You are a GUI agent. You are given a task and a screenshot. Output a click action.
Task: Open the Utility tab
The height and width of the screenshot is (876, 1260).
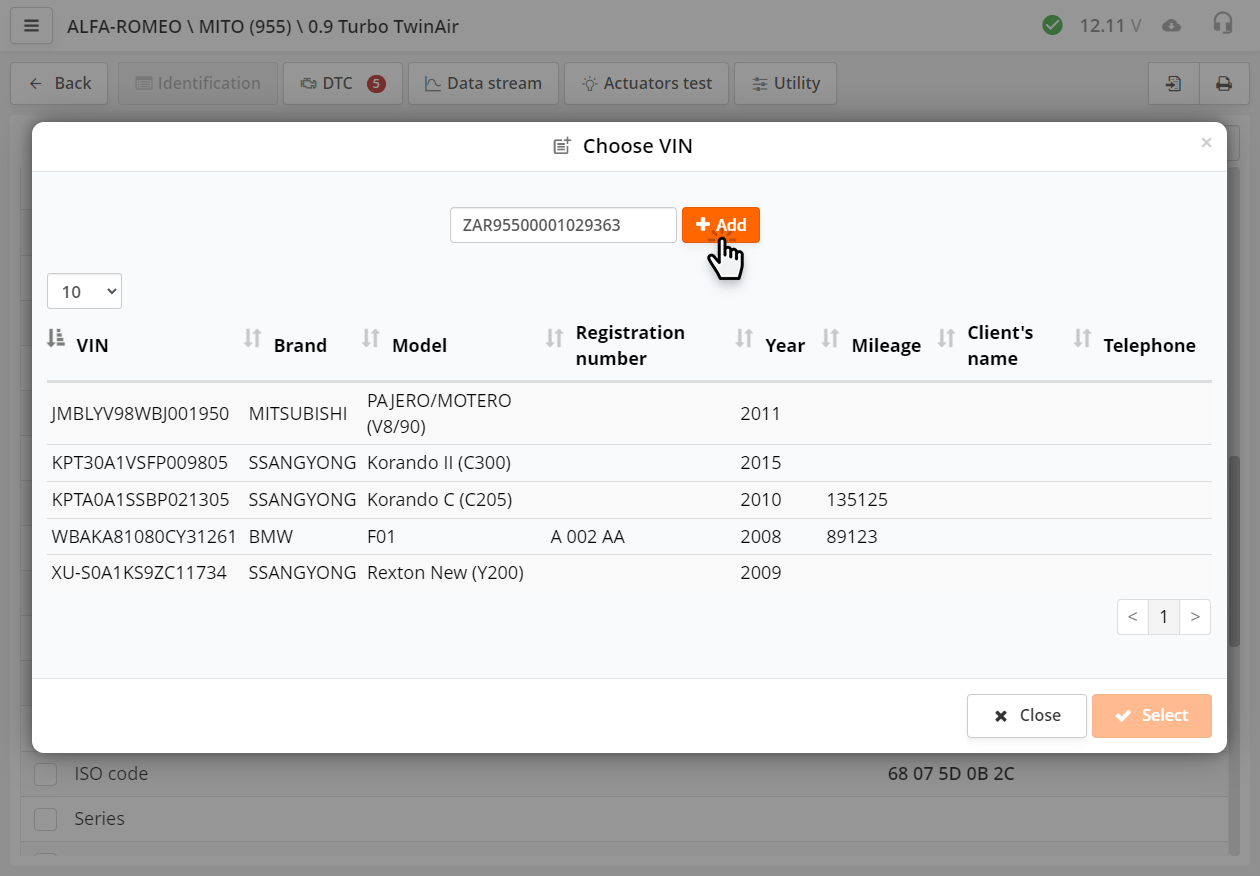point(785,84)
